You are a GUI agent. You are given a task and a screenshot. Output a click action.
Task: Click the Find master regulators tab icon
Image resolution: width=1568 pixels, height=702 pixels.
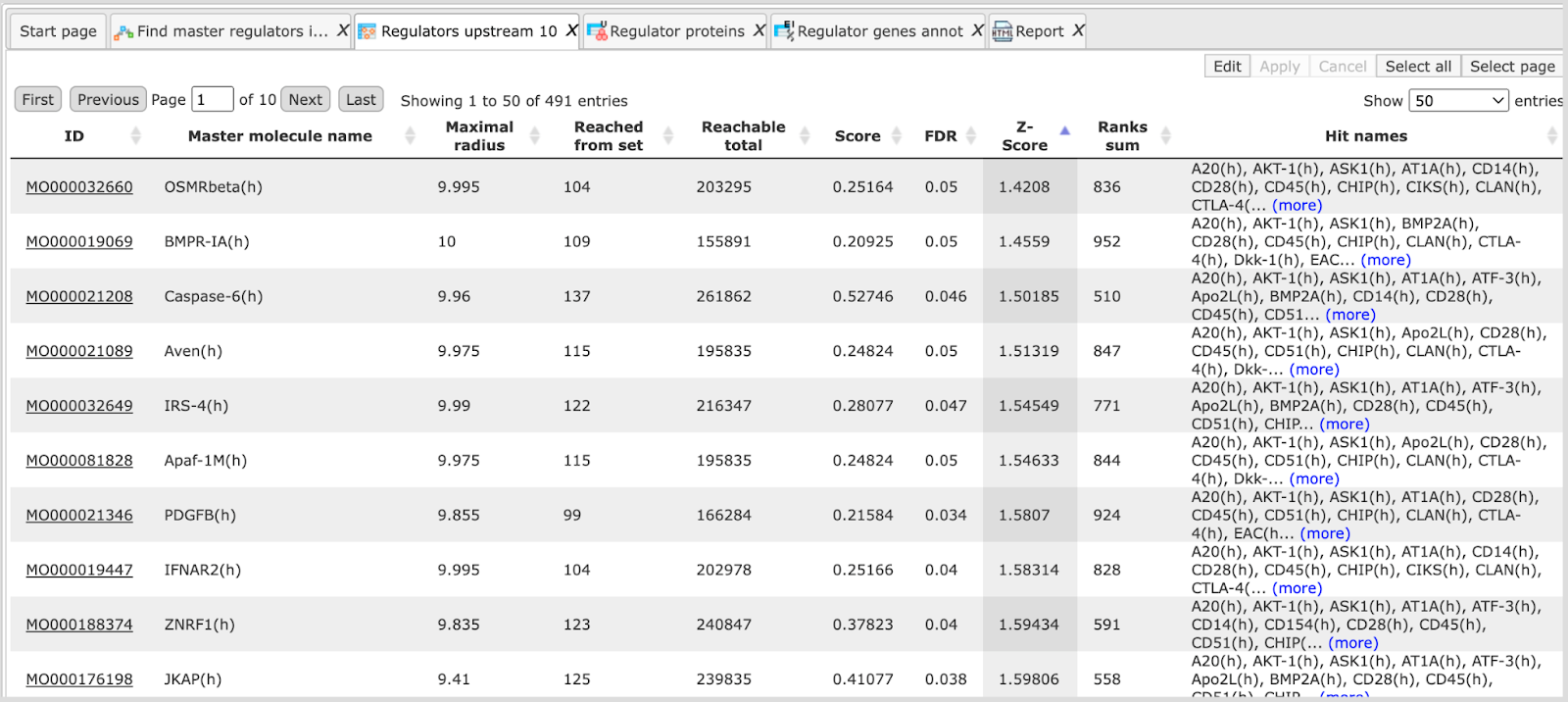[x=123, y=32]
